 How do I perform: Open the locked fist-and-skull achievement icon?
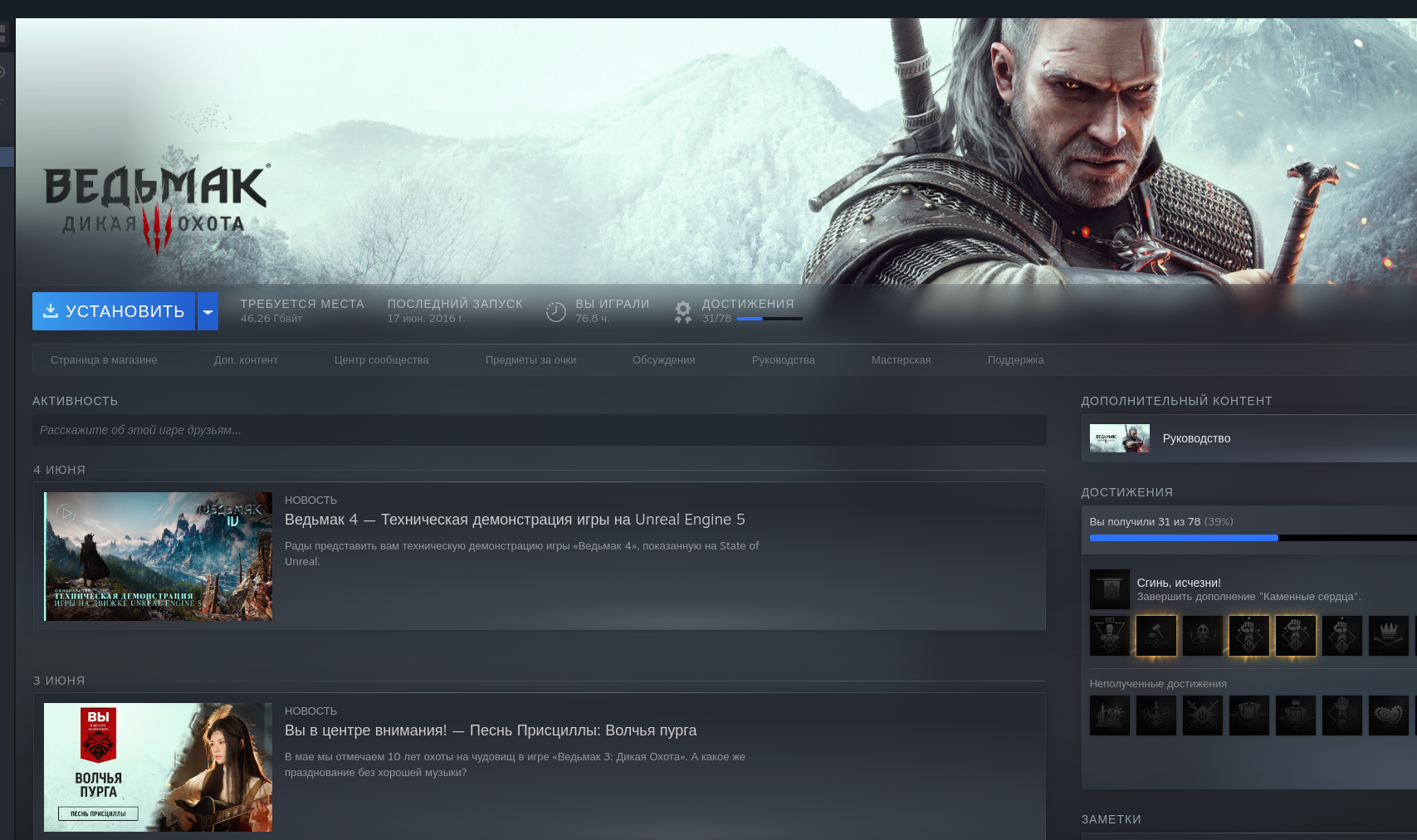1342,715
